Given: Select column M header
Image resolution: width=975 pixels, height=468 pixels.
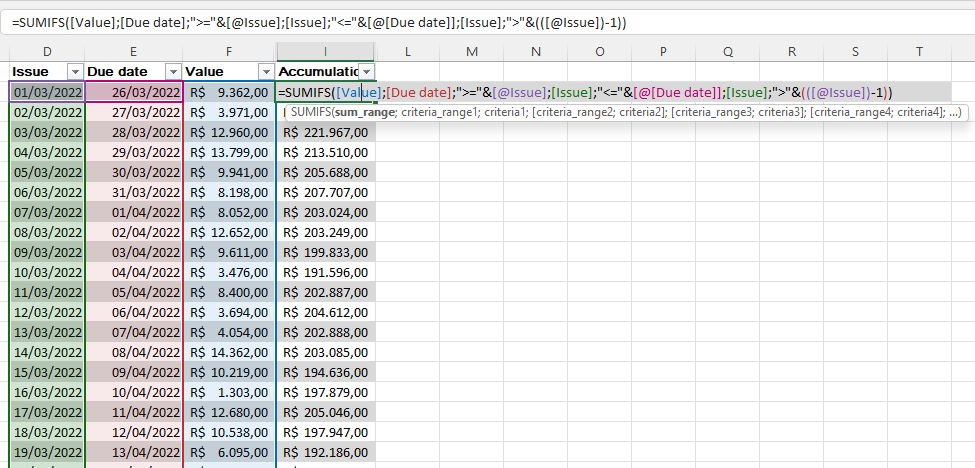Looking at the screenshot, I should point(471,52).
